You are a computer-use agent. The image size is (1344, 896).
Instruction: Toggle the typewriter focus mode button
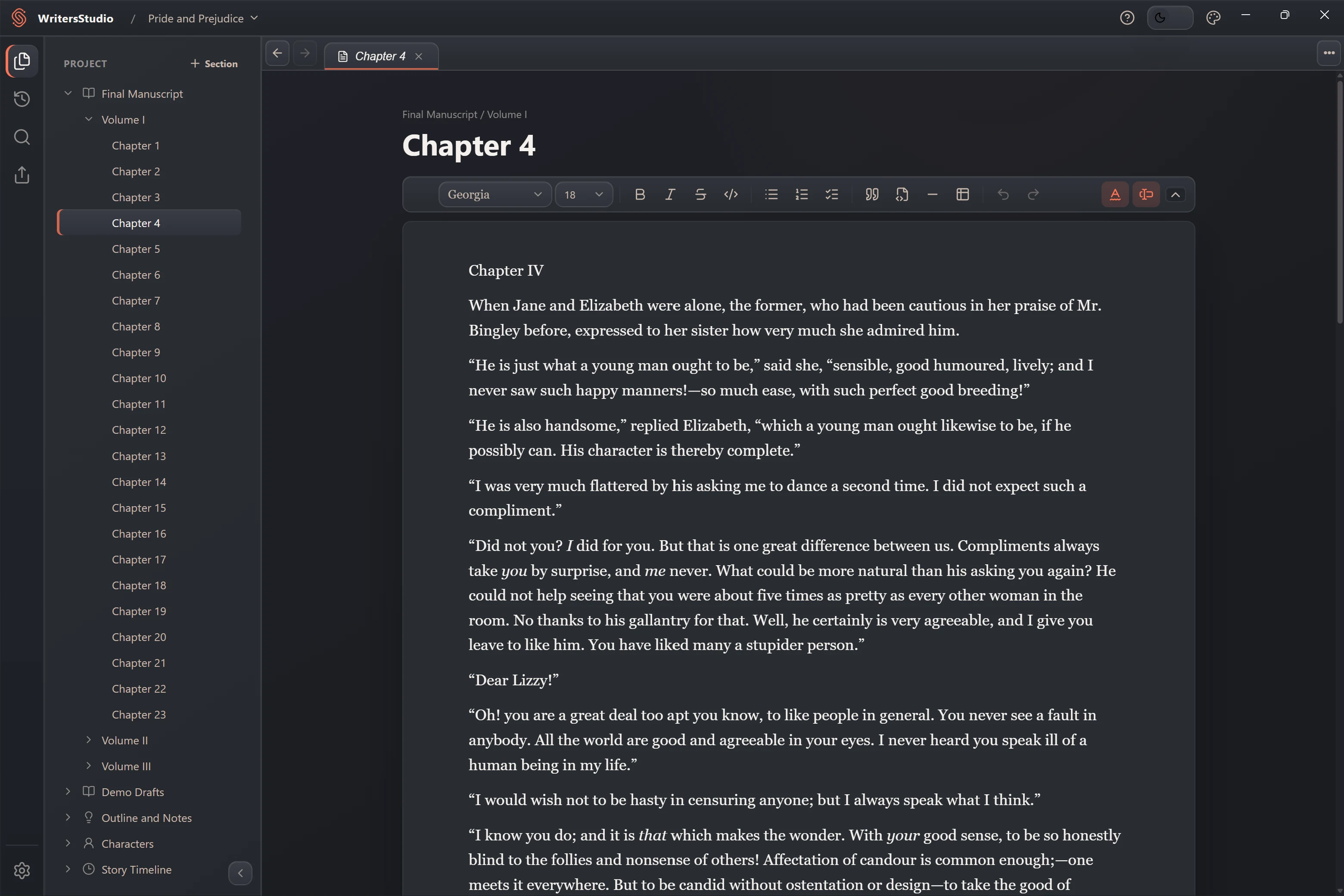point(1146,194)
